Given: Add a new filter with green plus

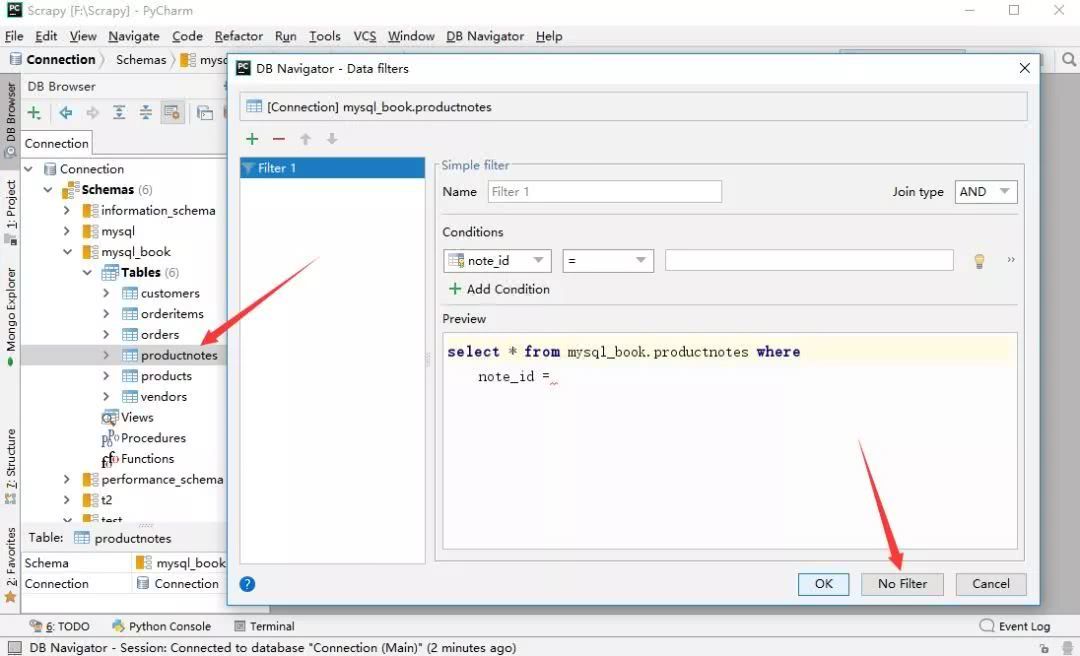Looking at the screenshot, I should [252, 139].
